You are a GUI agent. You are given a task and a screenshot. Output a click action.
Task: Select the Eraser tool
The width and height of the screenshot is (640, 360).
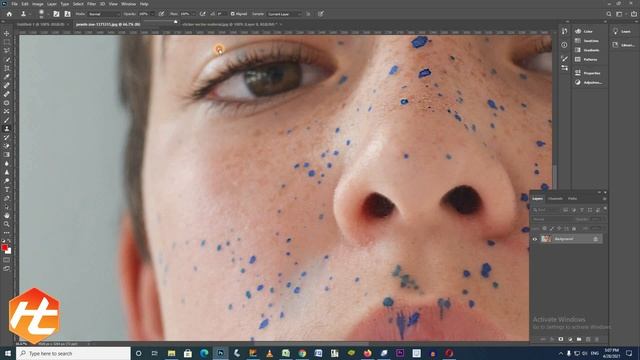(x=7, y=146)
